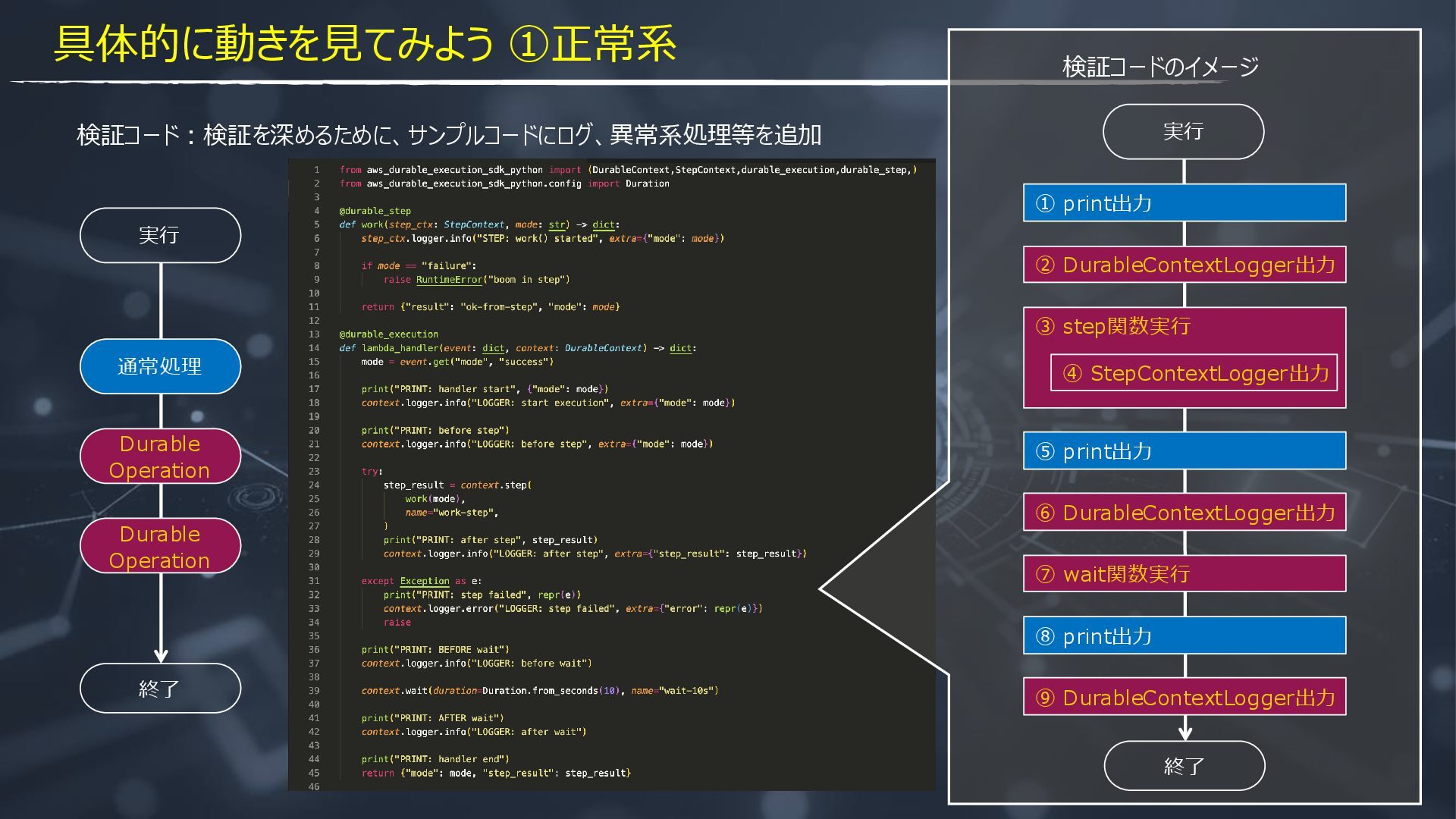Click the ⑦ wait関数実行 box
This screenshot has height=819, width=1456.
[x=1184, y=574]
